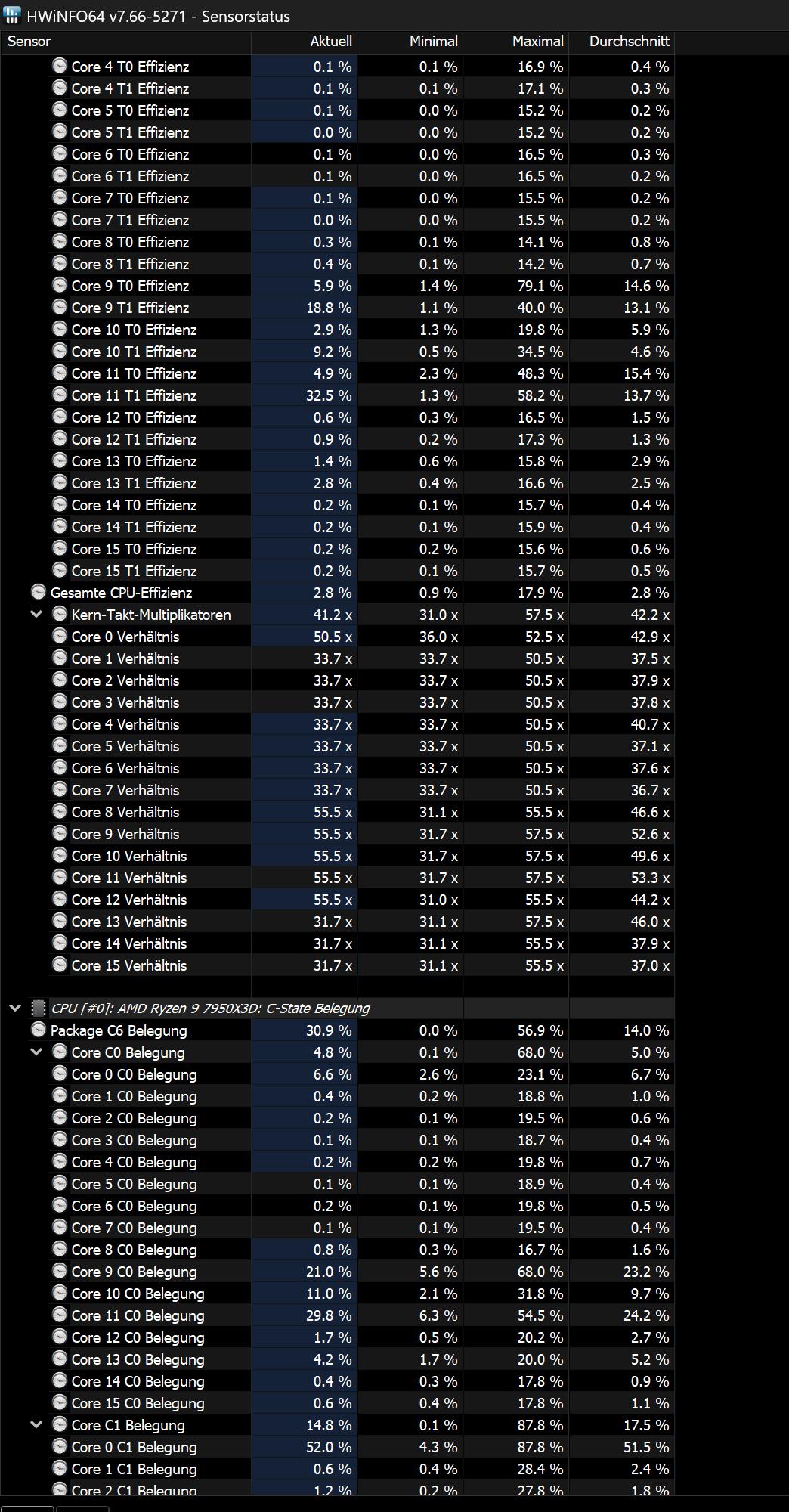Image resolution: width=789 pixels, height=1512 pixels.
Task: Click the 24.2 % Core 11 C0 average
Action: point(646,1316)
